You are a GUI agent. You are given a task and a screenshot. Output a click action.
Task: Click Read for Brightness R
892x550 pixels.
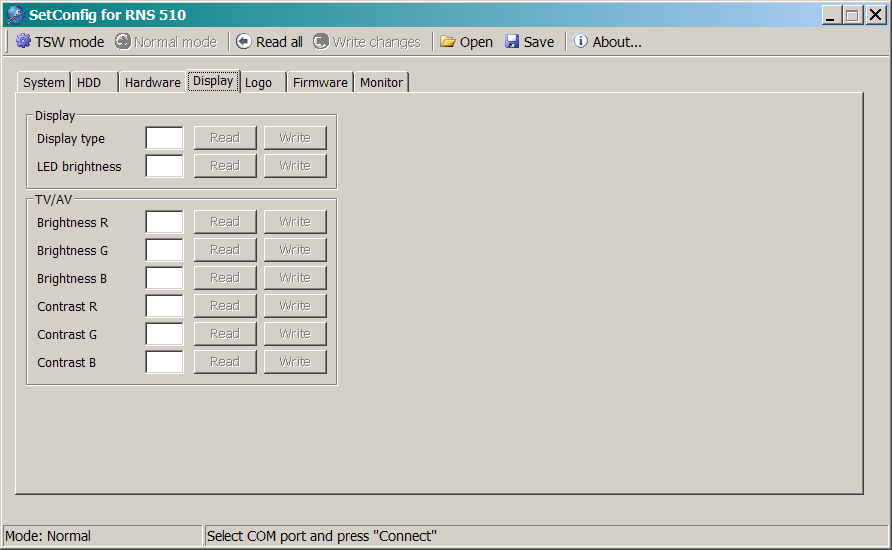[x=225, y=222]
